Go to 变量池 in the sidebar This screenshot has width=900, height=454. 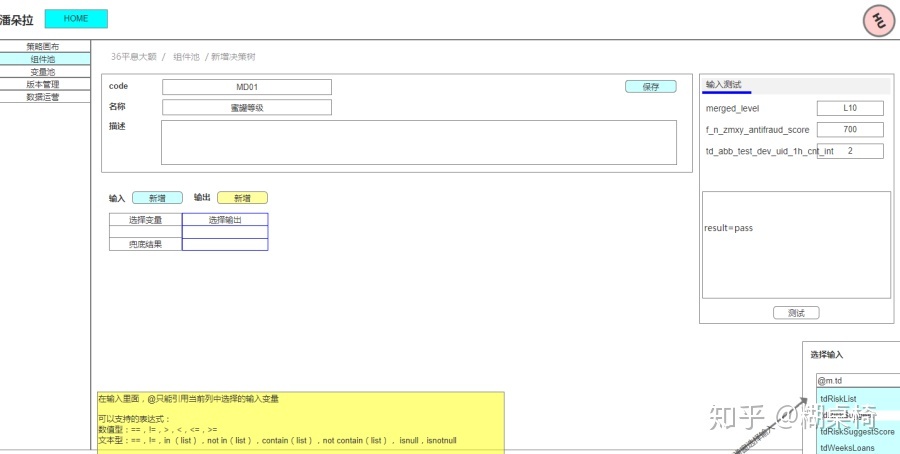tap(43, 72)
